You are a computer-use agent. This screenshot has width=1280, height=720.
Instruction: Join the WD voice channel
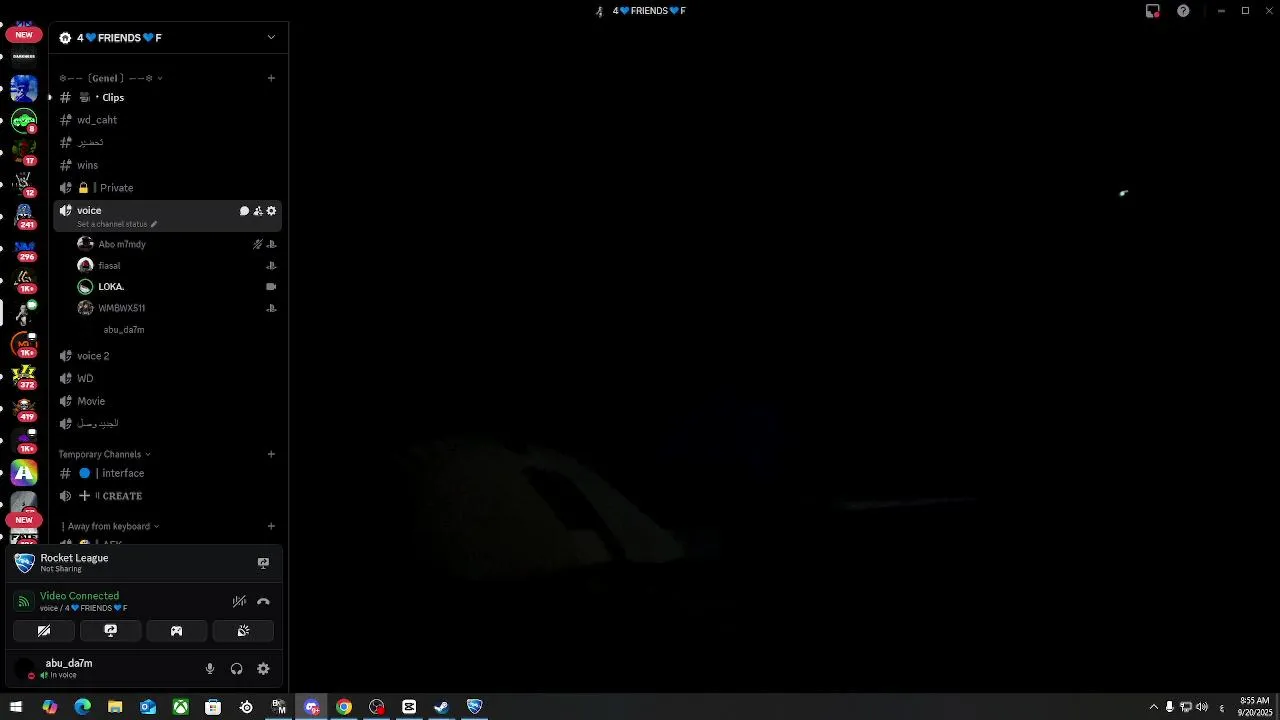pyautogui.click(x=168, y=379)
